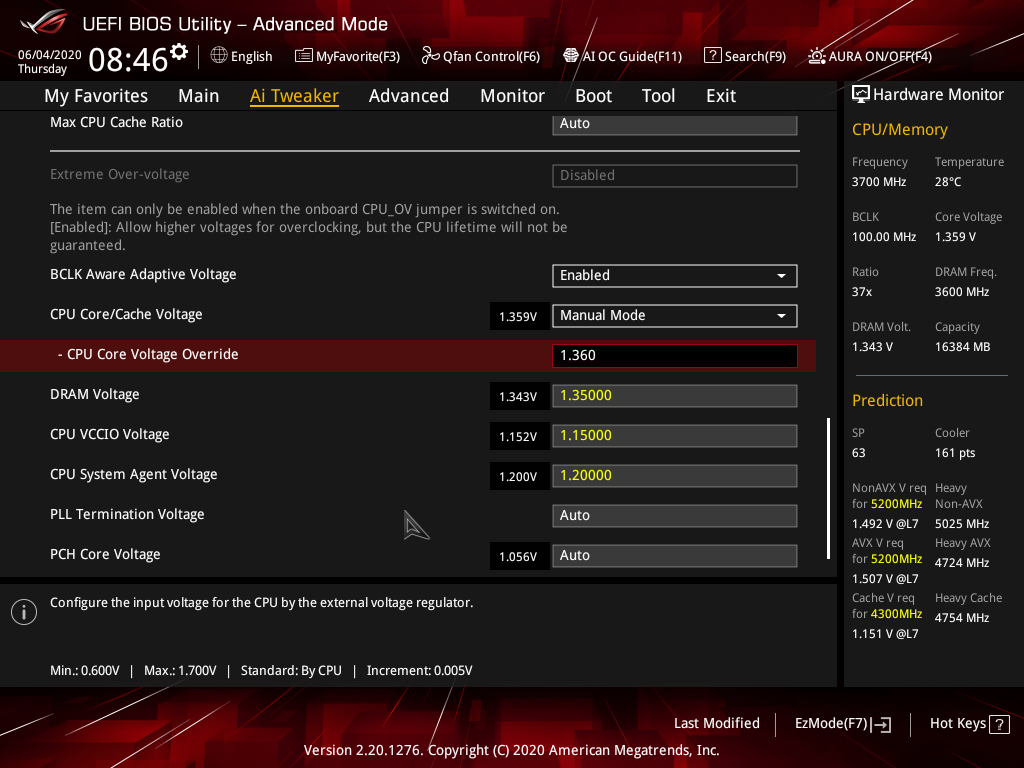The image size is (1024, 768).
Task: Open the Boot menu
Action: pos(593,95)
